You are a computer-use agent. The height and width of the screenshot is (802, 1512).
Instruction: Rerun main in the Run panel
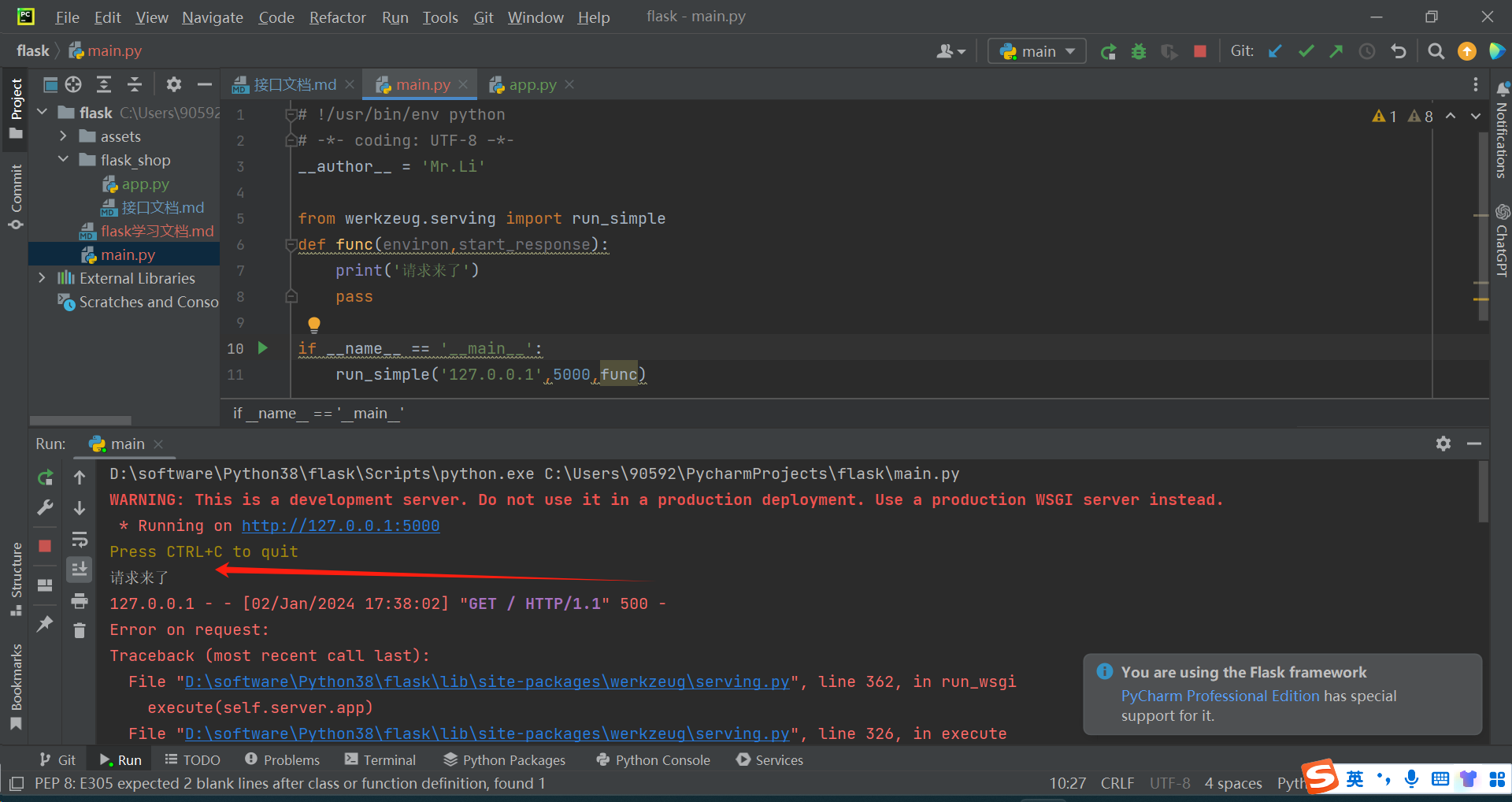pyautogui.click(x=45, y=477)
